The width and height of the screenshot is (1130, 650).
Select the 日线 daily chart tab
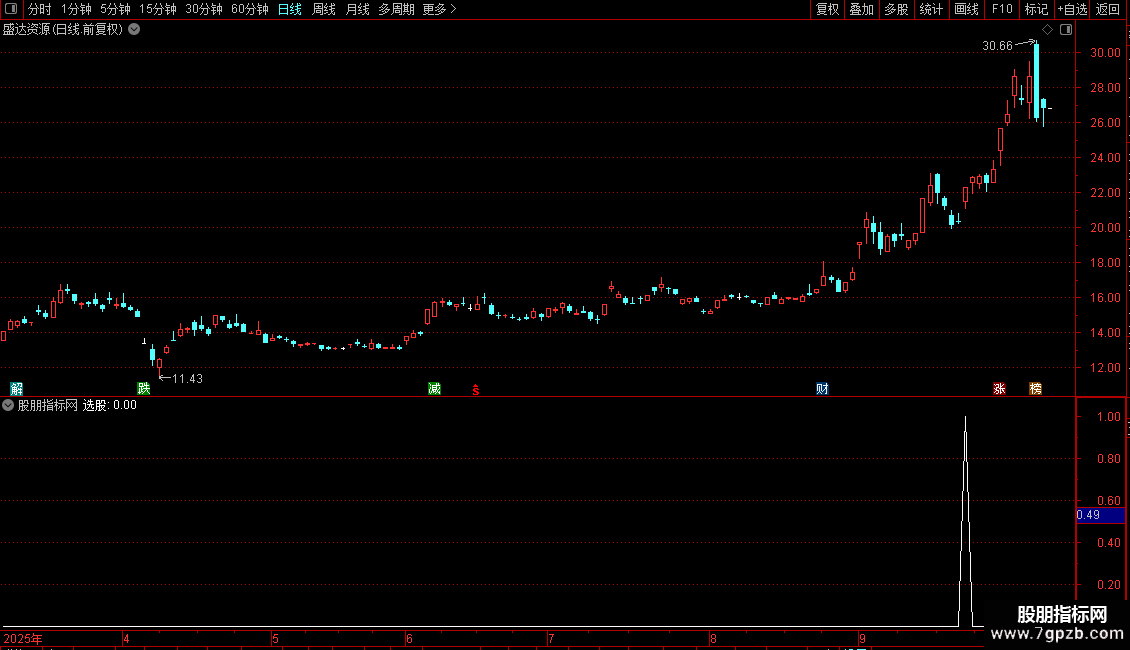(x=290, y=9)
